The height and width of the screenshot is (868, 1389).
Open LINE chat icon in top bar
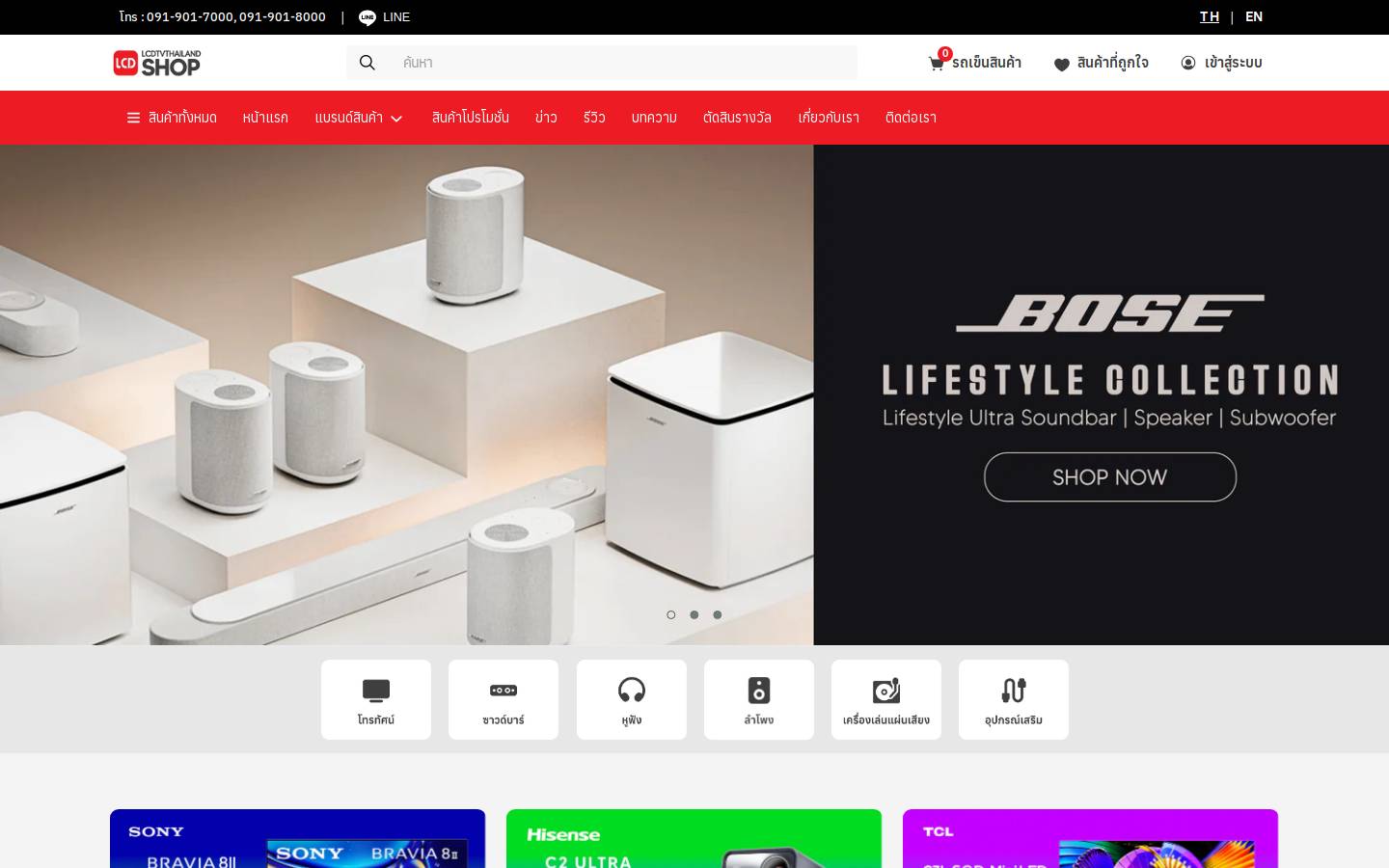coord(368,17)
